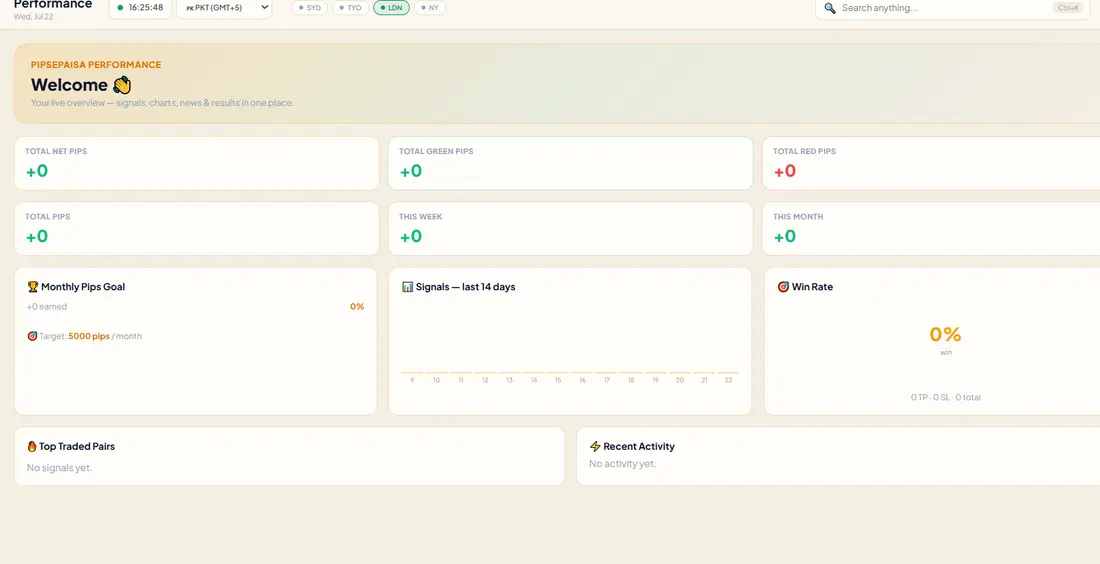The width and height of the screenshot is (1100, 564).
Task: Click the bullseye icon on Win Rate
Action: click(783, 286)
